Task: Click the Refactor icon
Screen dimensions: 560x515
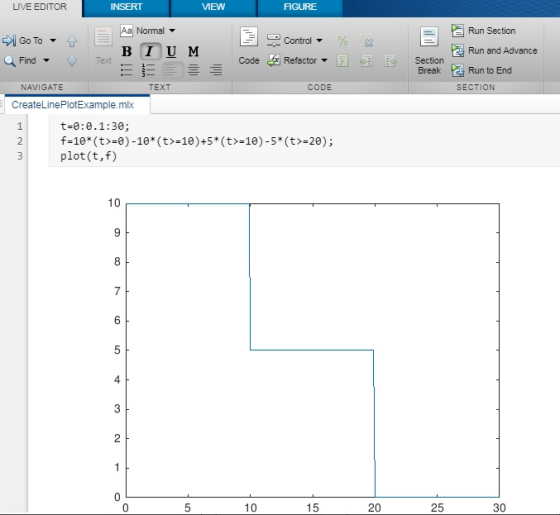Action: [x=274, y=60]
